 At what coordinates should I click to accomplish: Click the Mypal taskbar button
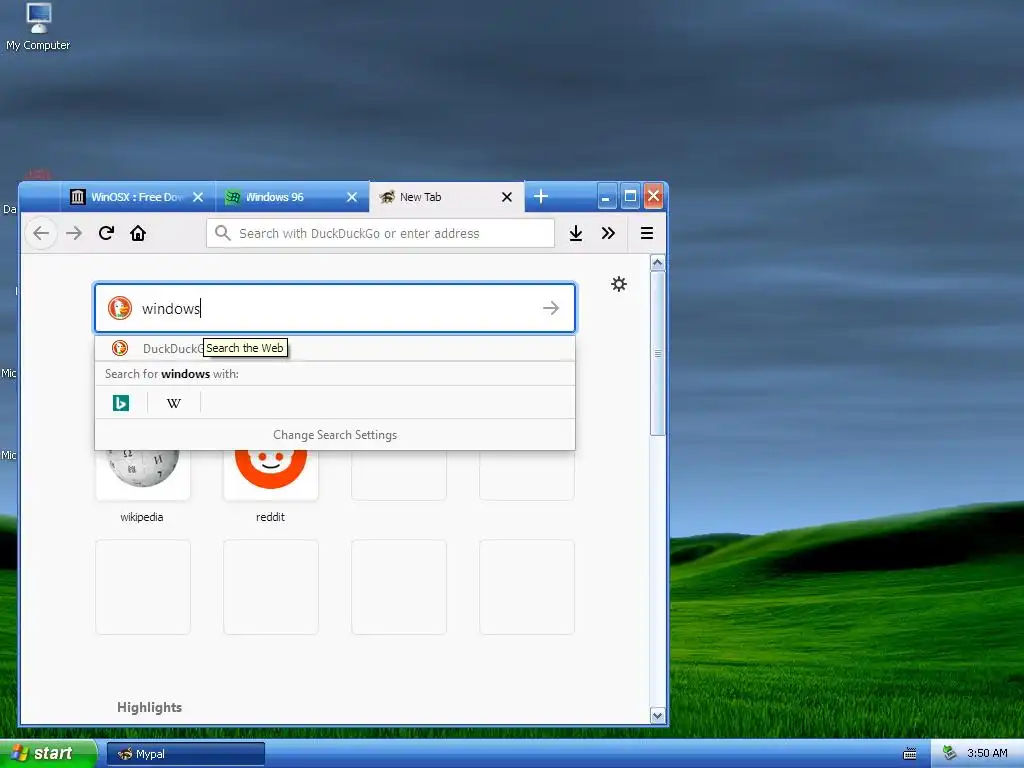[x=186, y=754]
